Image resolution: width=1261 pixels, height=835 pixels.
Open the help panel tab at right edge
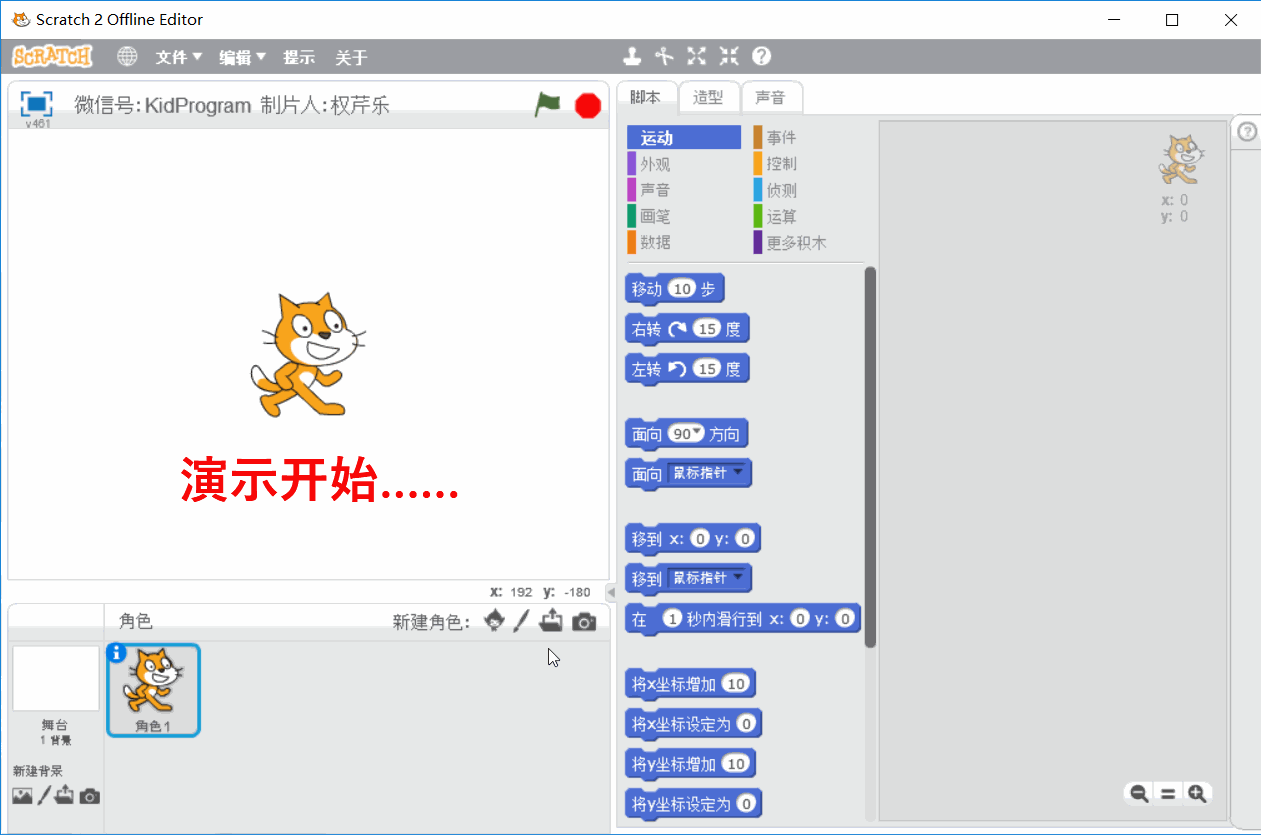(x=1246, y=132)
